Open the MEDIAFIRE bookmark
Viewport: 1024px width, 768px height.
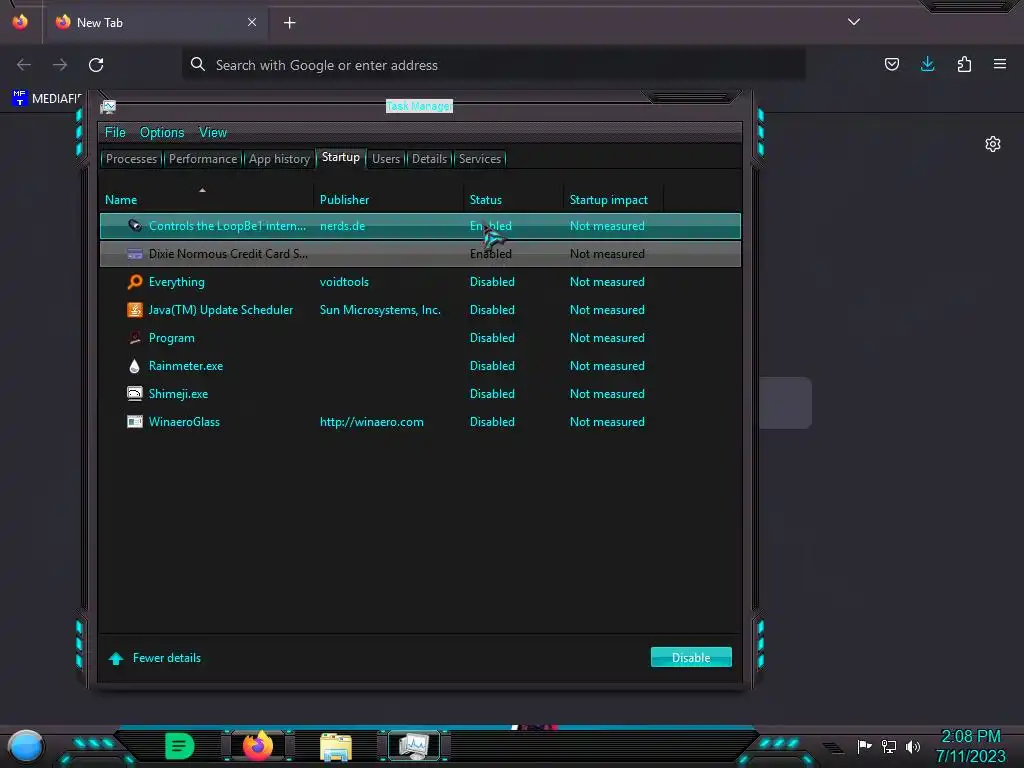47,99
